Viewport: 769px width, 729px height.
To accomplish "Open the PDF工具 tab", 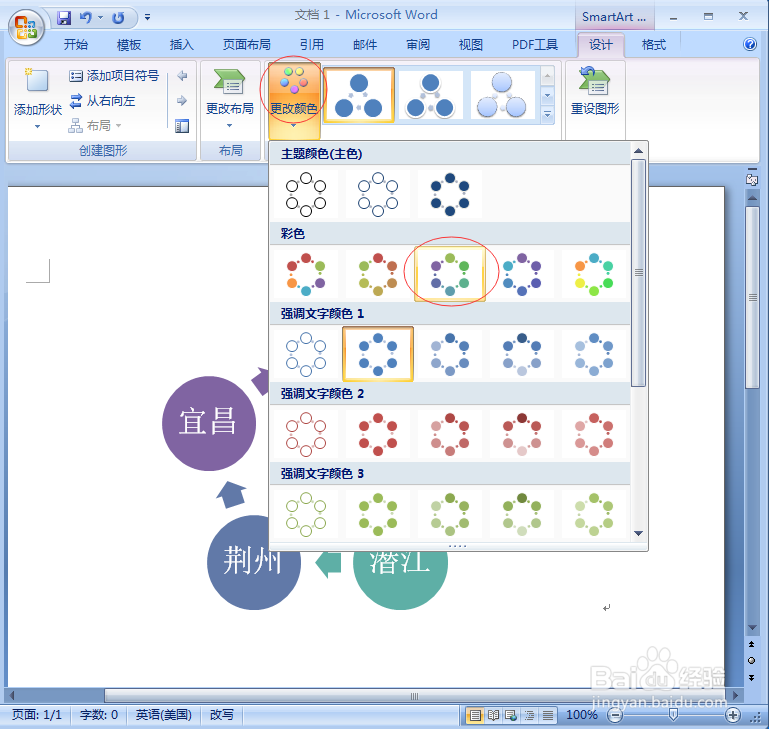I will click(535, 45).
